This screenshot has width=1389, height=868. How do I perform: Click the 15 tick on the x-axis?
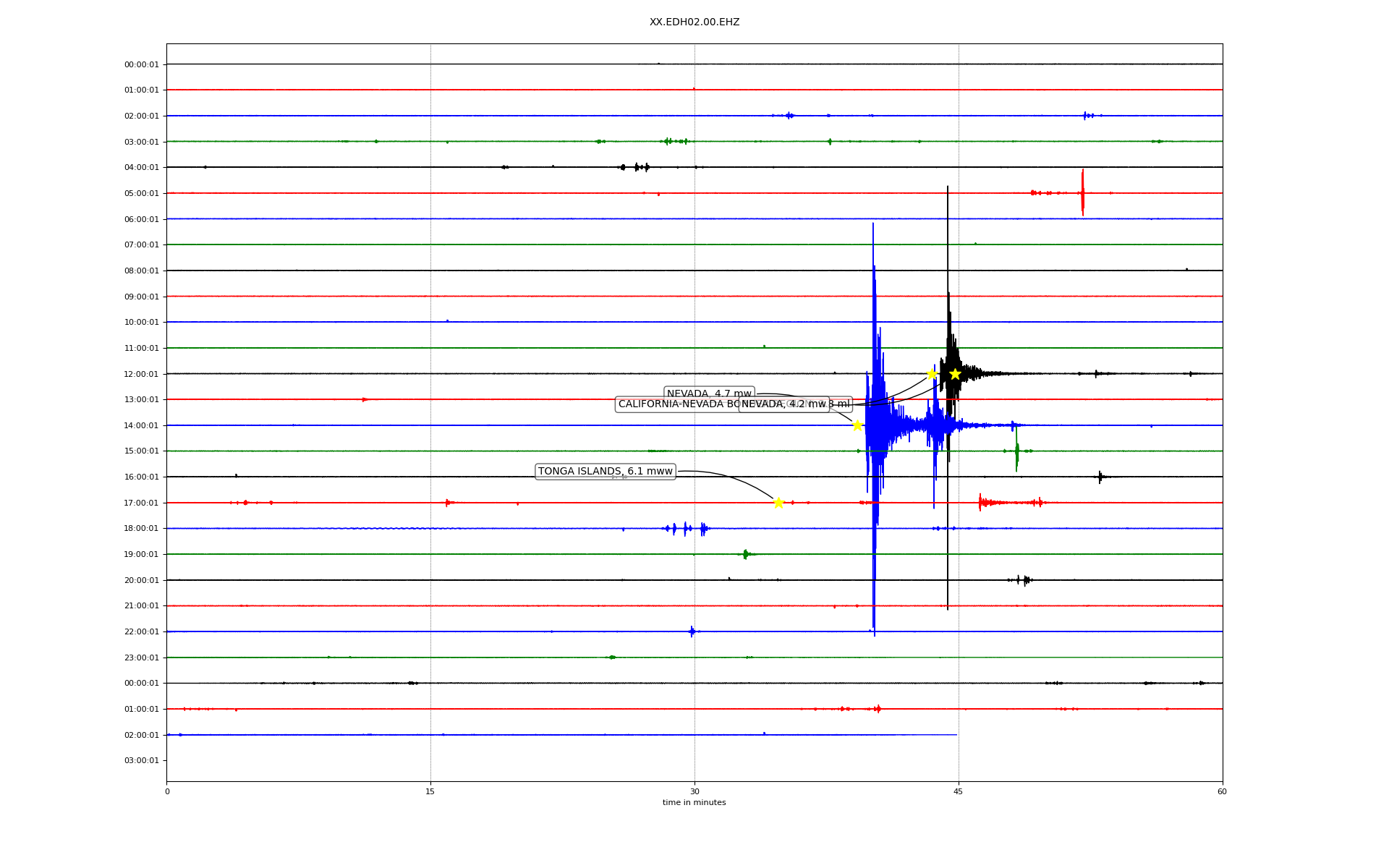point(430,791)
